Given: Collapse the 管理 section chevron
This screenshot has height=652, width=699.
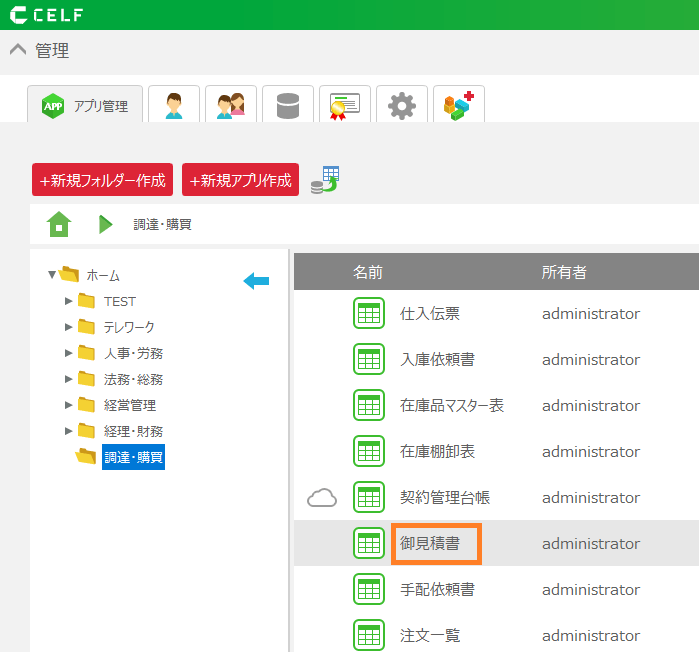Looking at the screenshot, I should point(18,51).
